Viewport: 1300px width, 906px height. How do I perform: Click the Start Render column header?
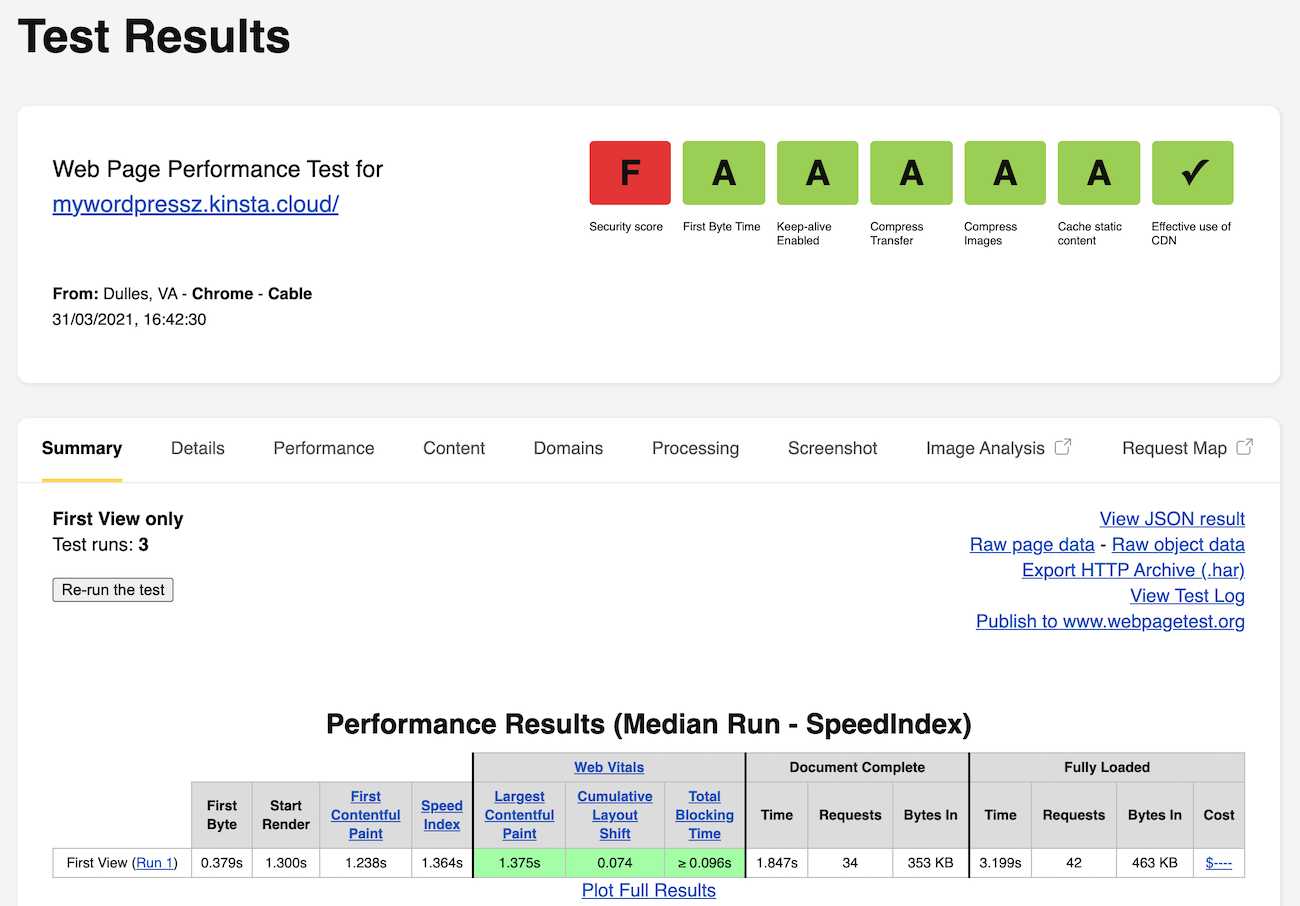coord(286,815)
